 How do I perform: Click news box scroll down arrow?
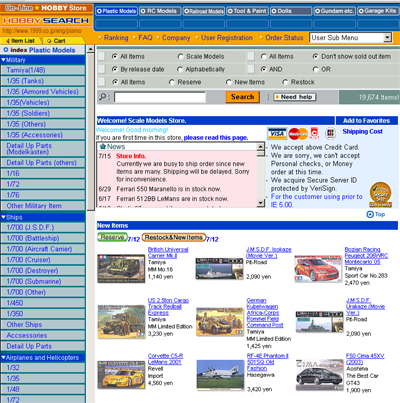point(261,203)
